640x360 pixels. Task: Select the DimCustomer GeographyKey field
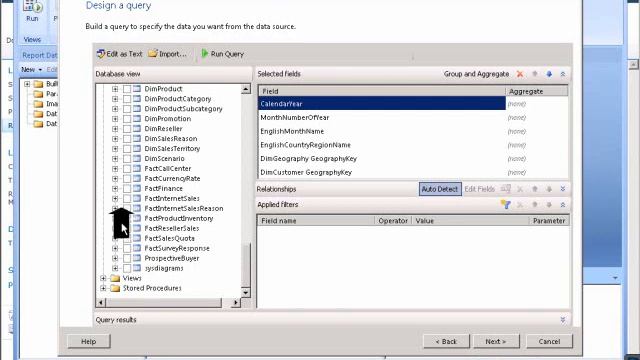382,172
